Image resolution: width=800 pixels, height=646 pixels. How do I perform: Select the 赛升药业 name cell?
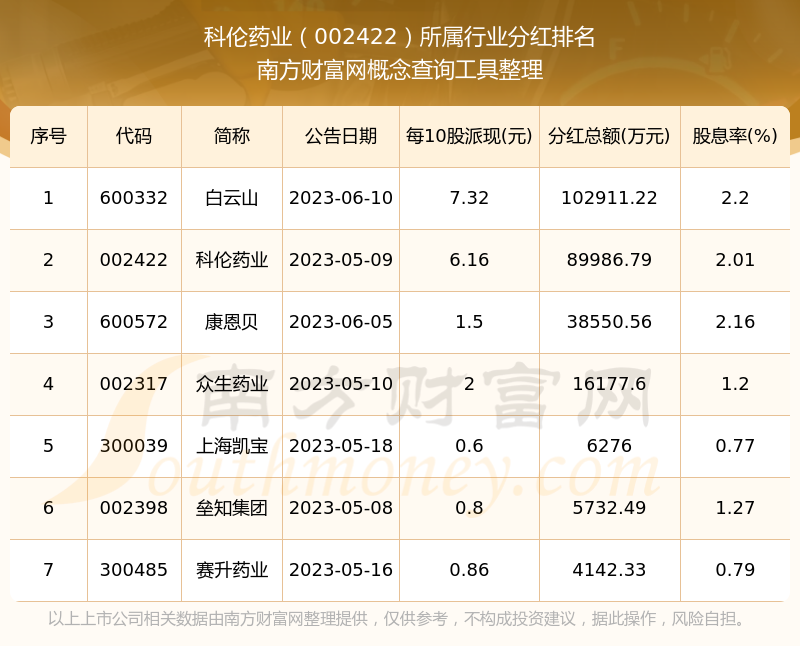(232, 570)
